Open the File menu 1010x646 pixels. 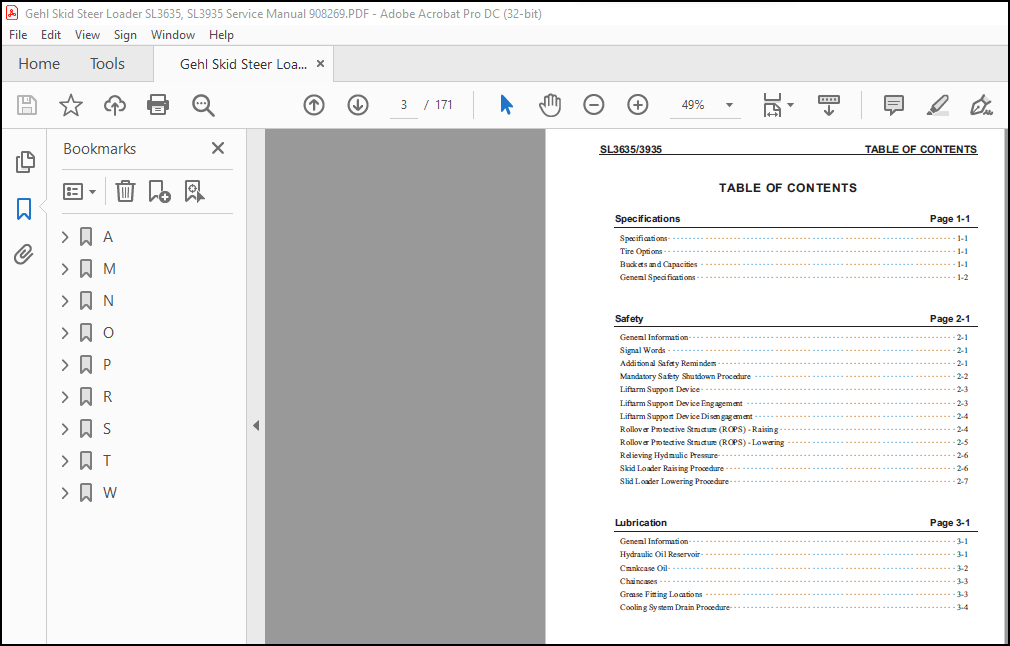point(18,35)
